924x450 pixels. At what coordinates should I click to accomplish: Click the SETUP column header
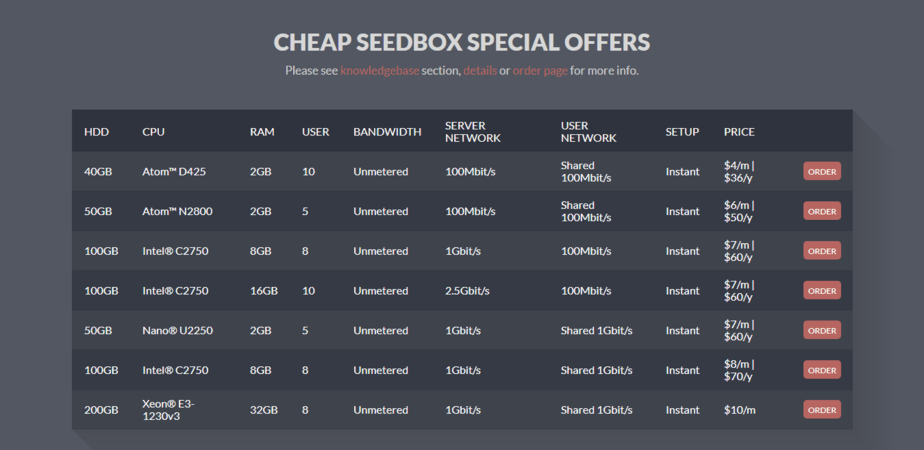click(682, 132)
